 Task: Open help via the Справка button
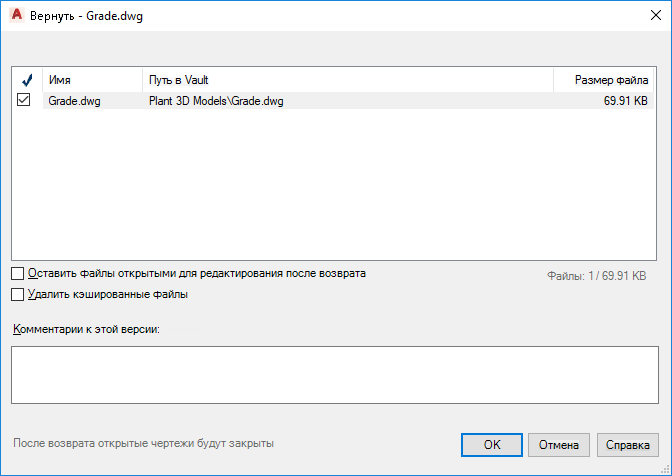(x=628, y=444)
